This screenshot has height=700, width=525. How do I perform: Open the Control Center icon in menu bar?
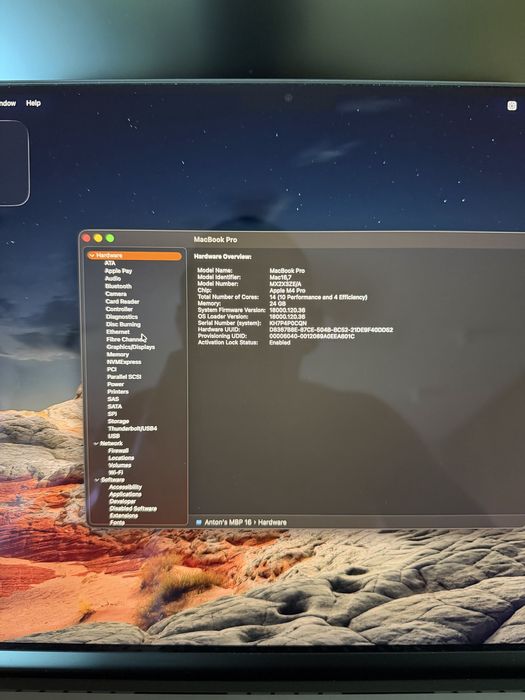coord(512,106)
